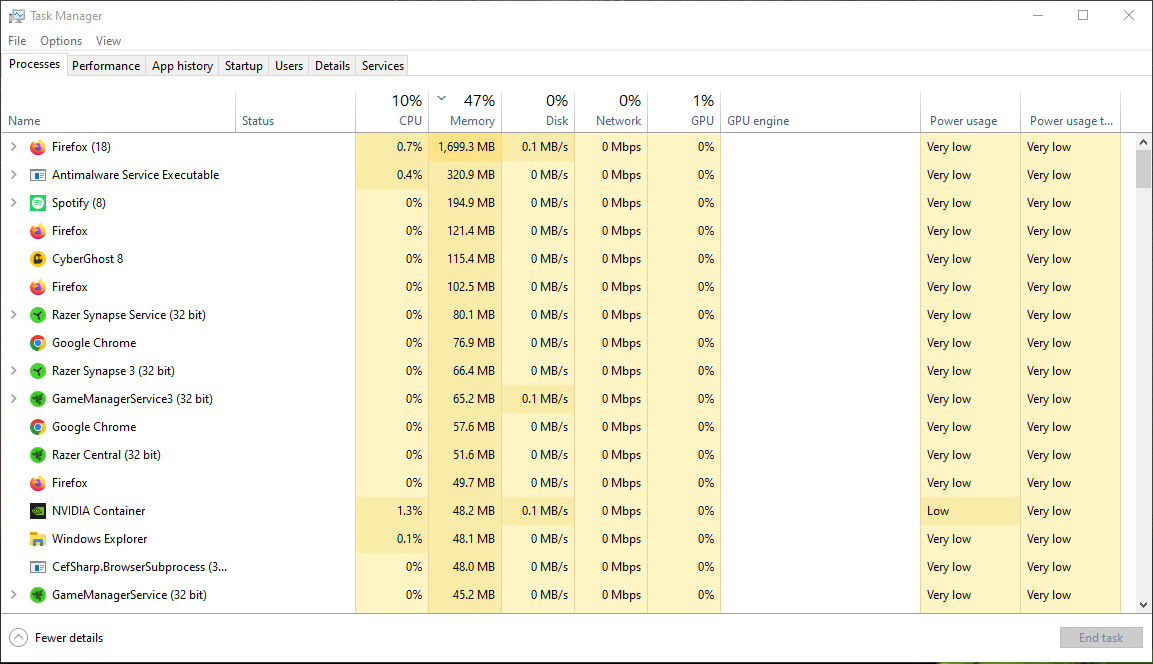
Task: Switch to the Users tab
Action: (289, 66)
